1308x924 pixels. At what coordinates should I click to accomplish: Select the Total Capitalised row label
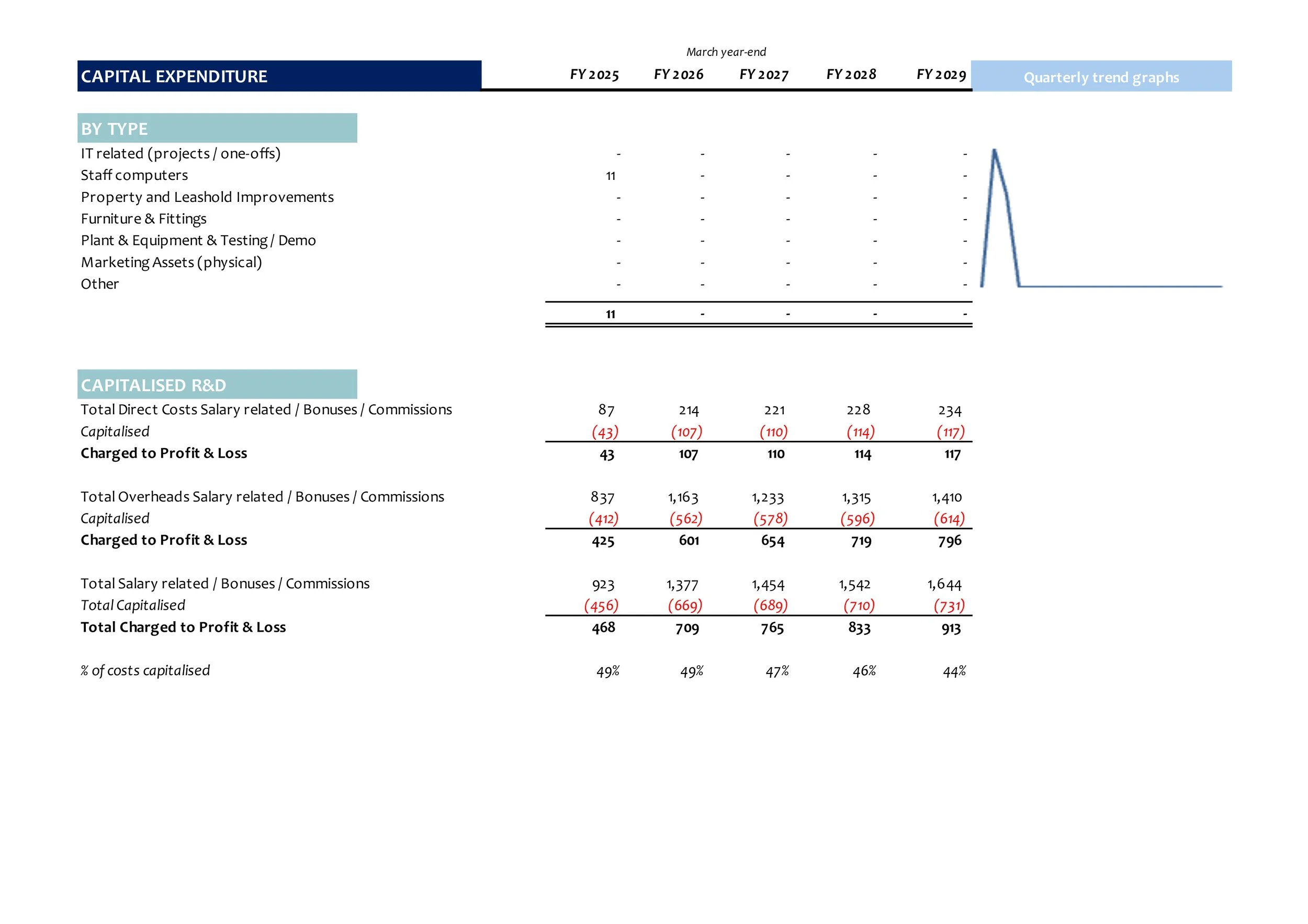click(133, 605)
